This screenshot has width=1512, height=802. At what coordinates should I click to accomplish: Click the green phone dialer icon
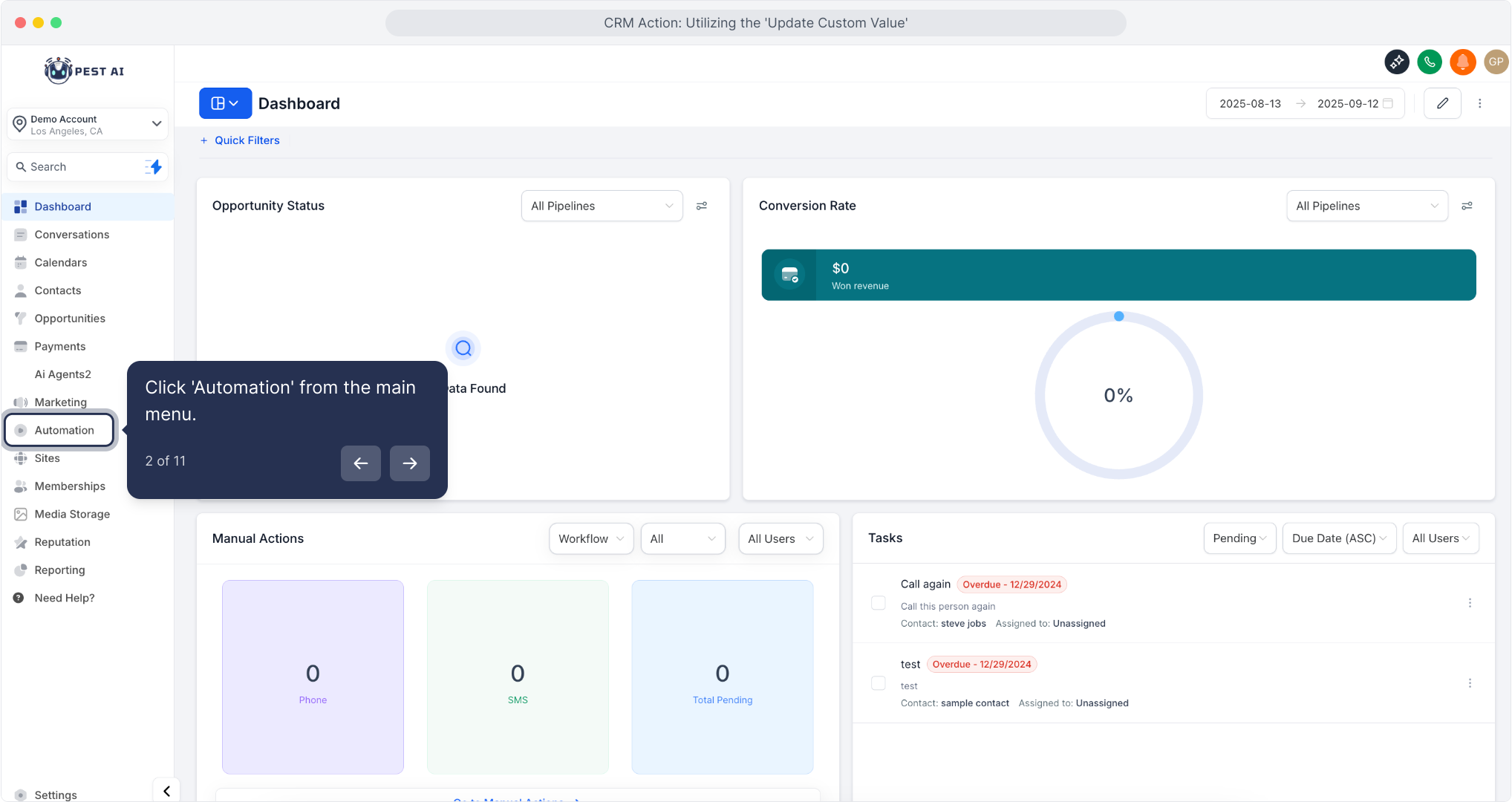pos(1430,62)
